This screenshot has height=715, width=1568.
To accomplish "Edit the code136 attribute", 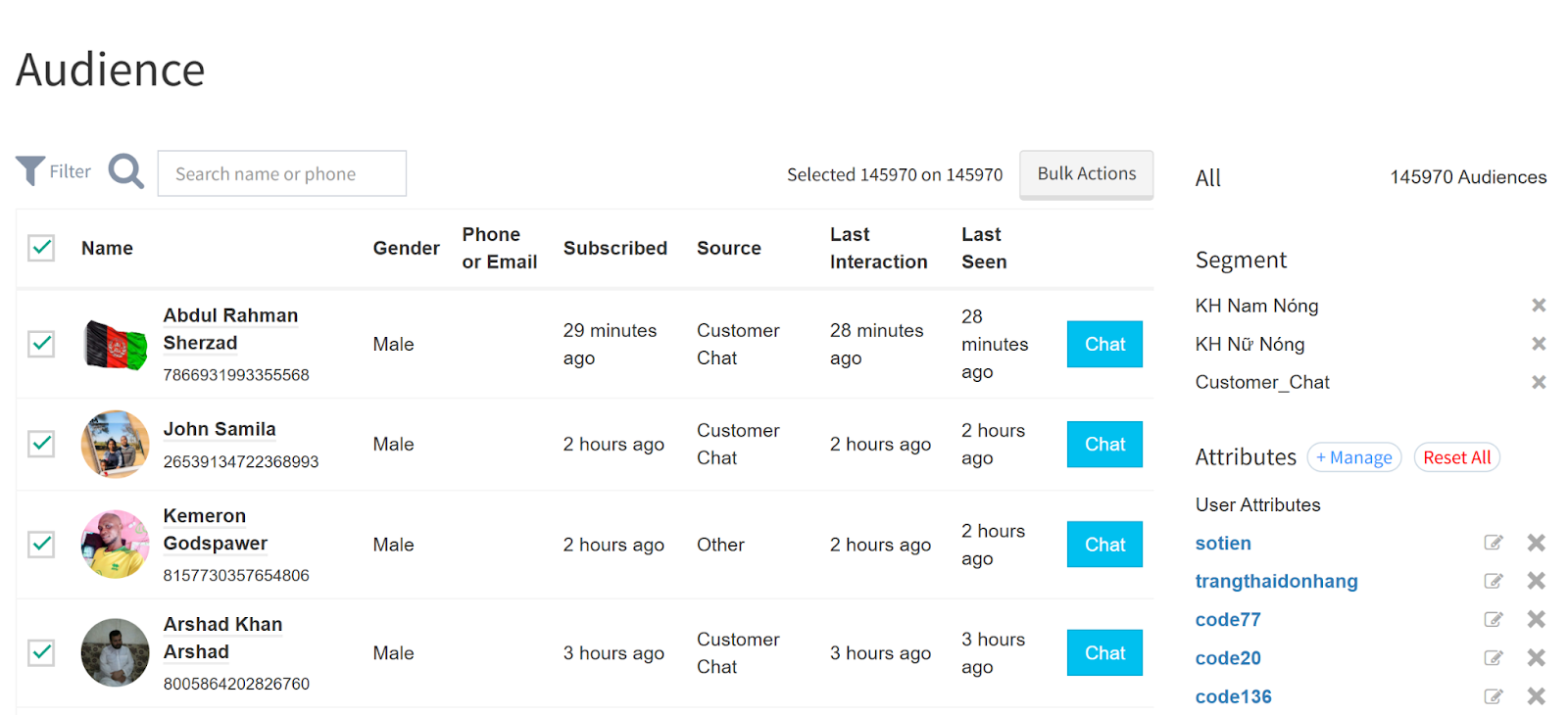I will tap(1494, 696).
